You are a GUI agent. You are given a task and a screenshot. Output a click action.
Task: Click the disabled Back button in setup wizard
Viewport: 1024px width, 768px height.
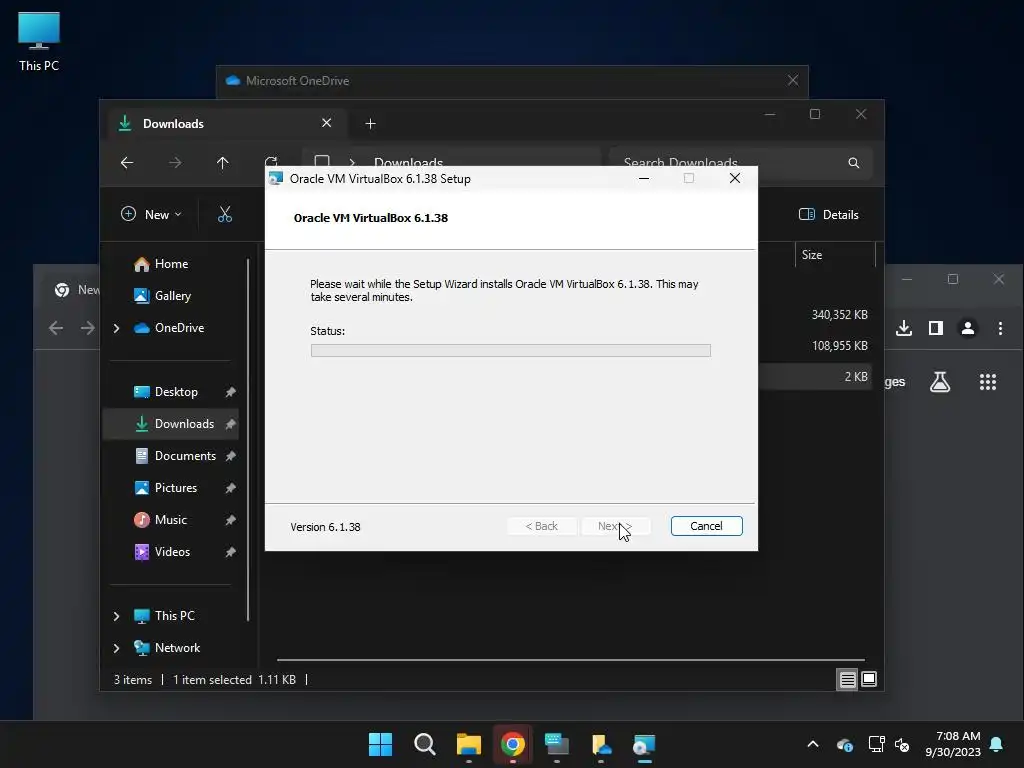[541, 526]
